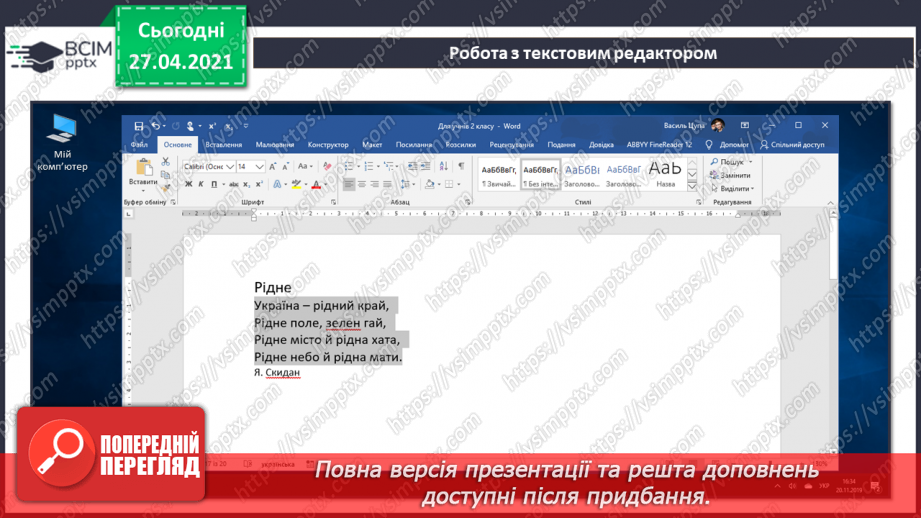Click the Copy icon in the clipboard group

coord(166,174)
